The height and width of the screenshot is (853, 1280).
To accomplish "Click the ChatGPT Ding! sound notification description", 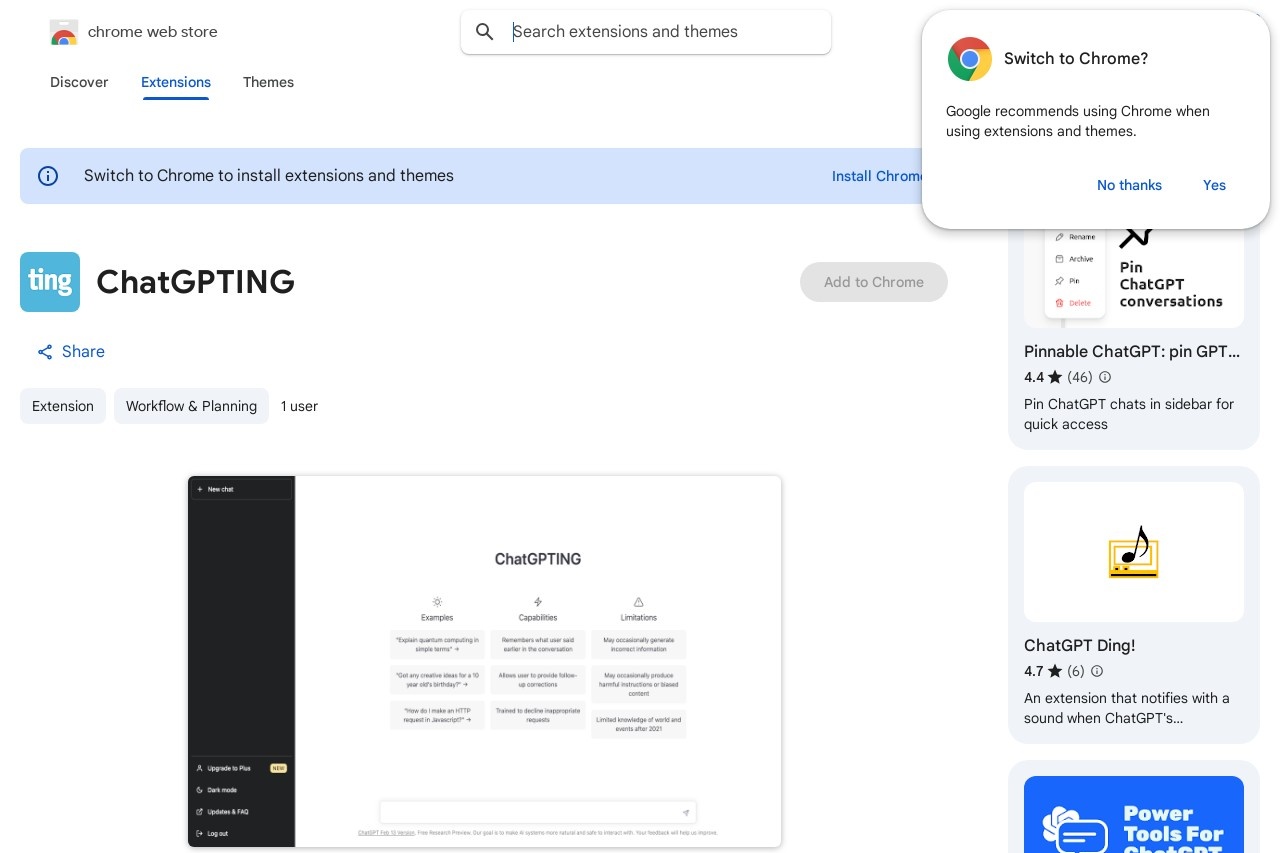I will 1127,708.
